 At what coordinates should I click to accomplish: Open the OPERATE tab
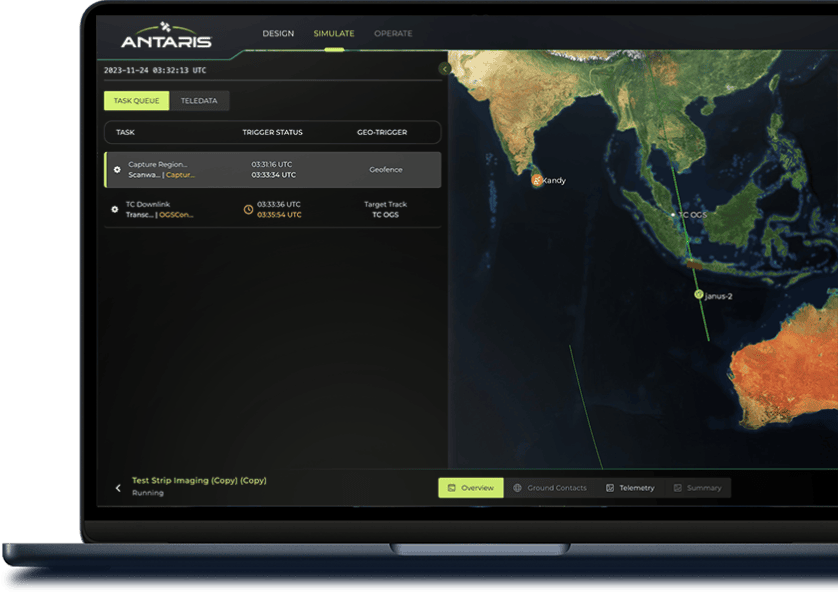393,33
